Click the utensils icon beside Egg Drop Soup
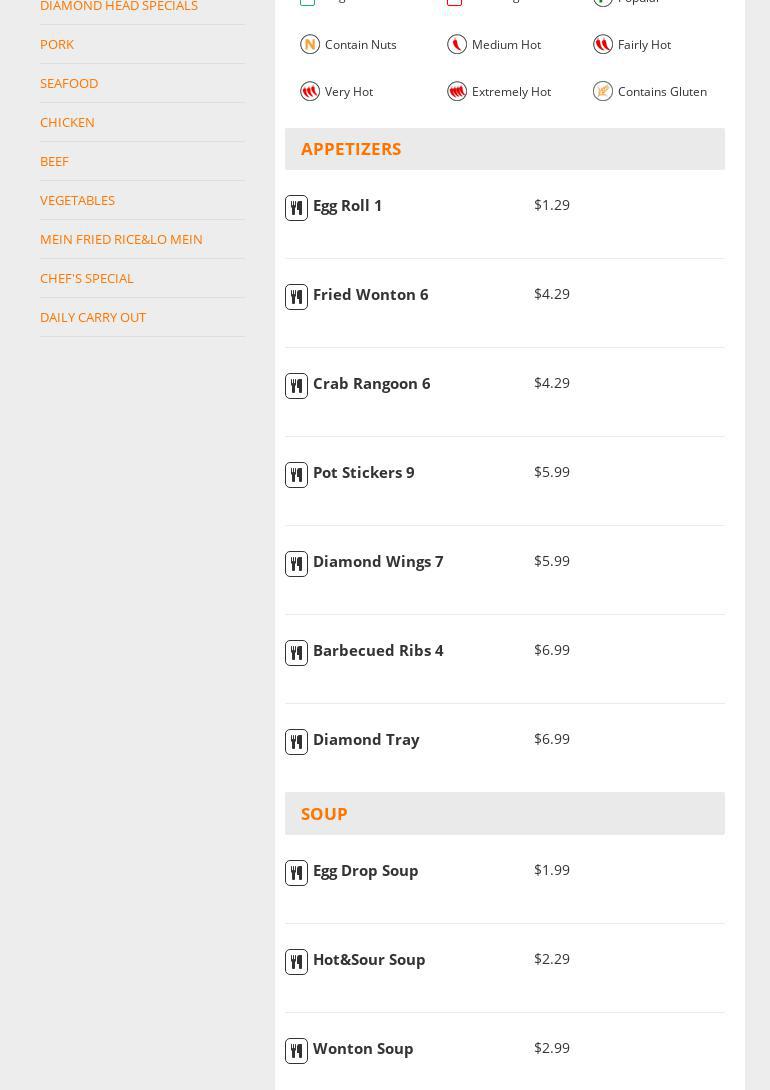 [296, 873]
